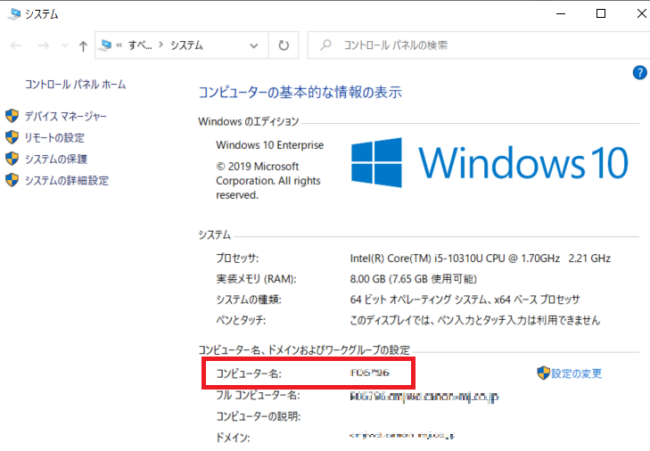The width and height of the screenshot is (650, 451).
Task: Click shield icon beside システムの詳細設定
Action: pyautogui.click(x=12, y=180)
